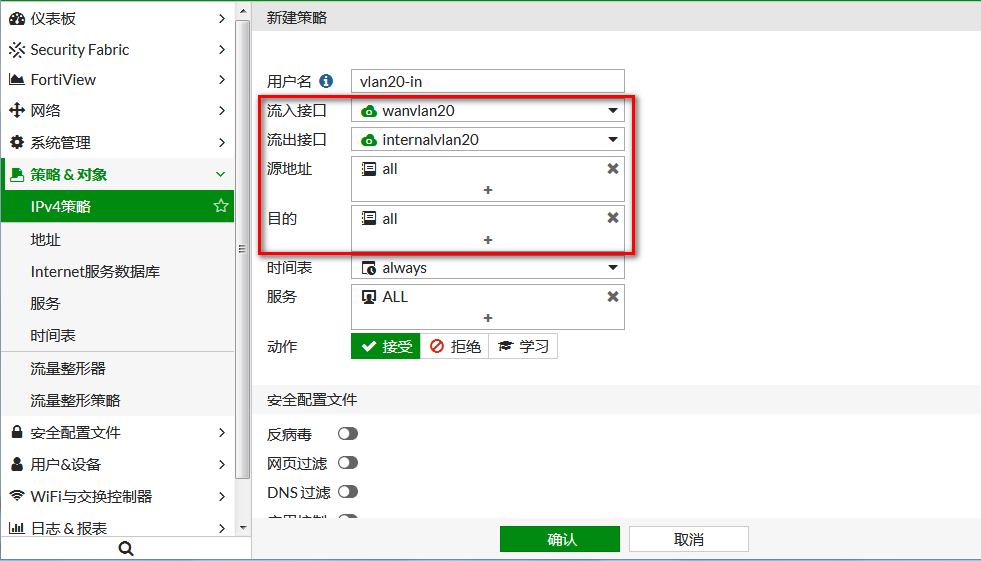The image size is (981, 561).
Task: Click the 确认 button
Action: point(560,539)
